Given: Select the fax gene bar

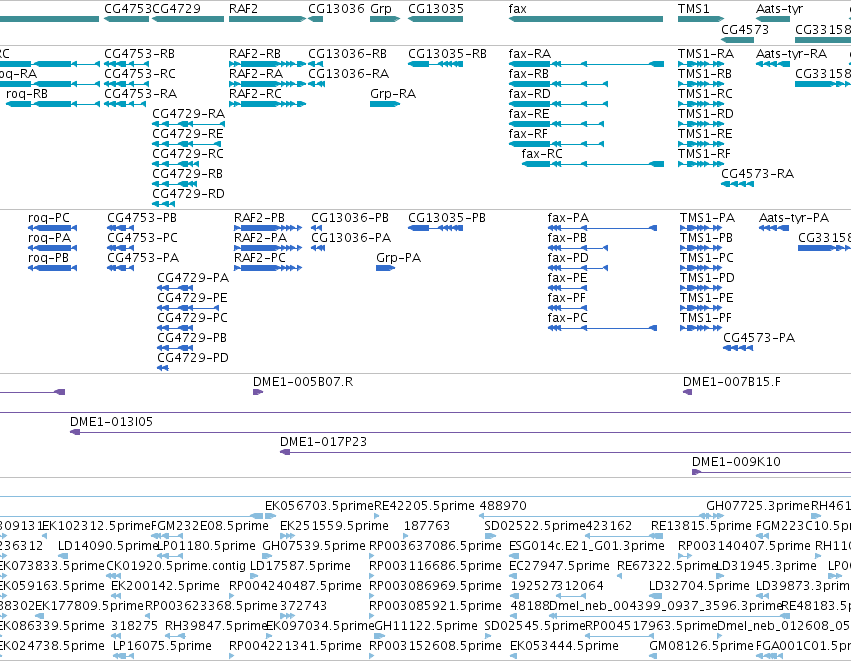Looking at the screenshot, I should coord(586,19).
